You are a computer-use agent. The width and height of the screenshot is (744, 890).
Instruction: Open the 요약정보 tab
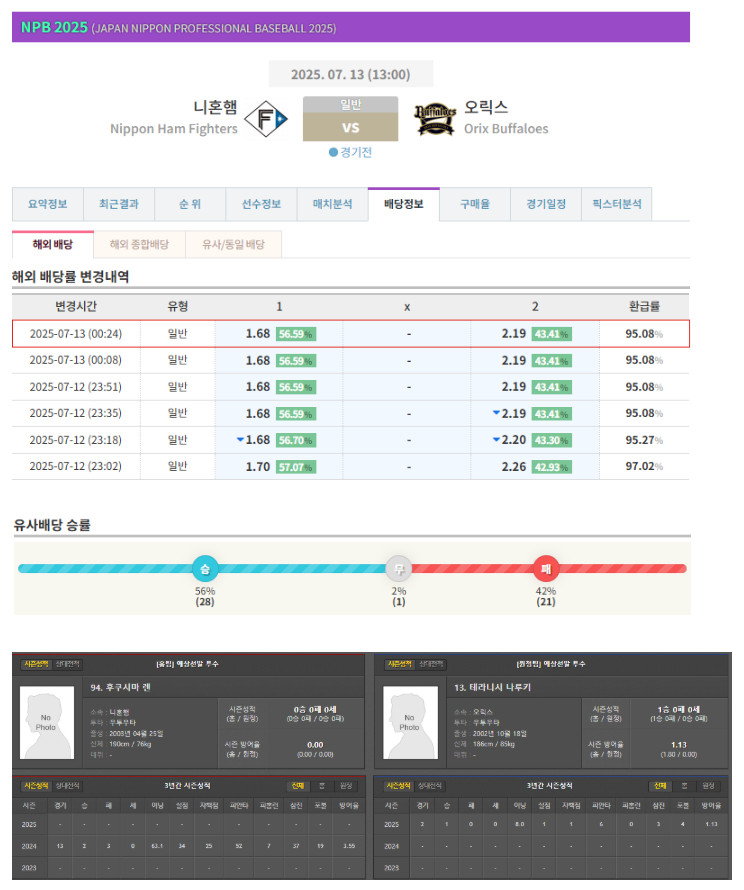48,204
